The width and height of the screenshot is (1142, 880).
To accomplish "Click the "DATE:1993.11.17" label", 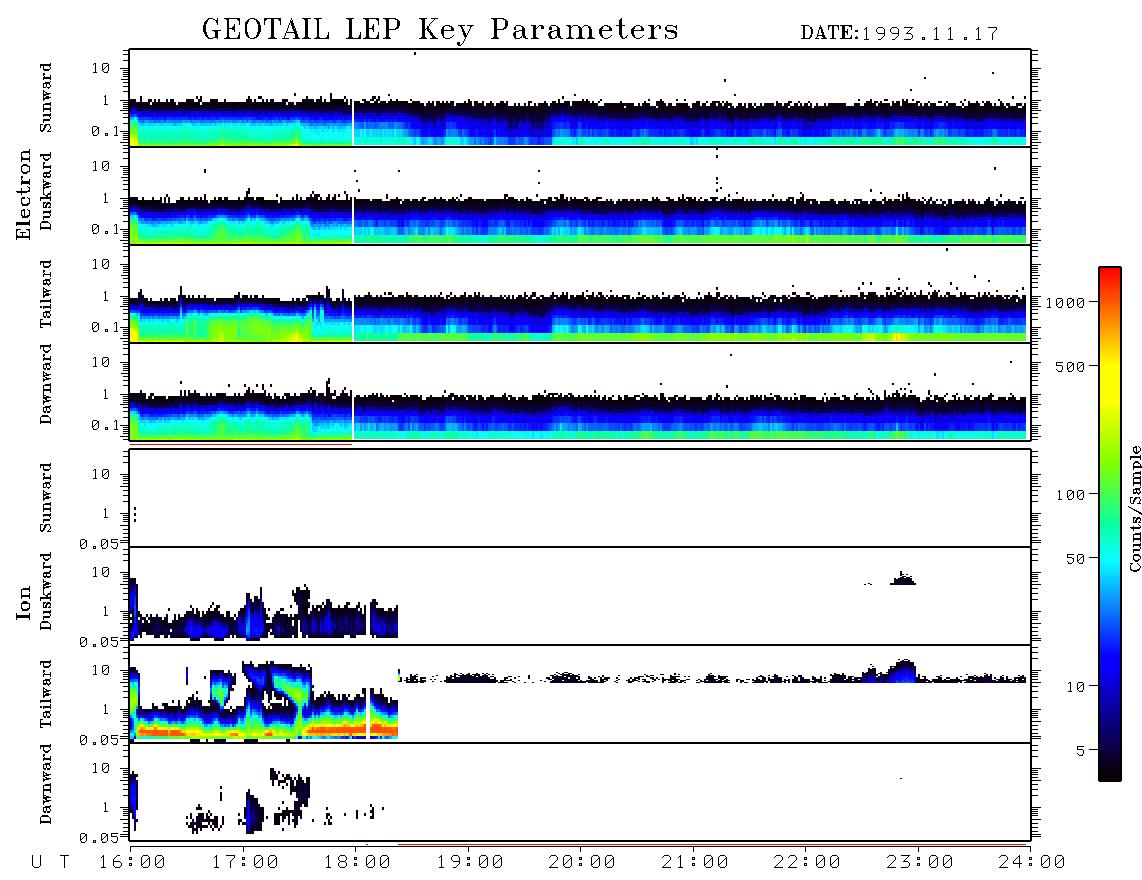I will (x=899, y=33).
